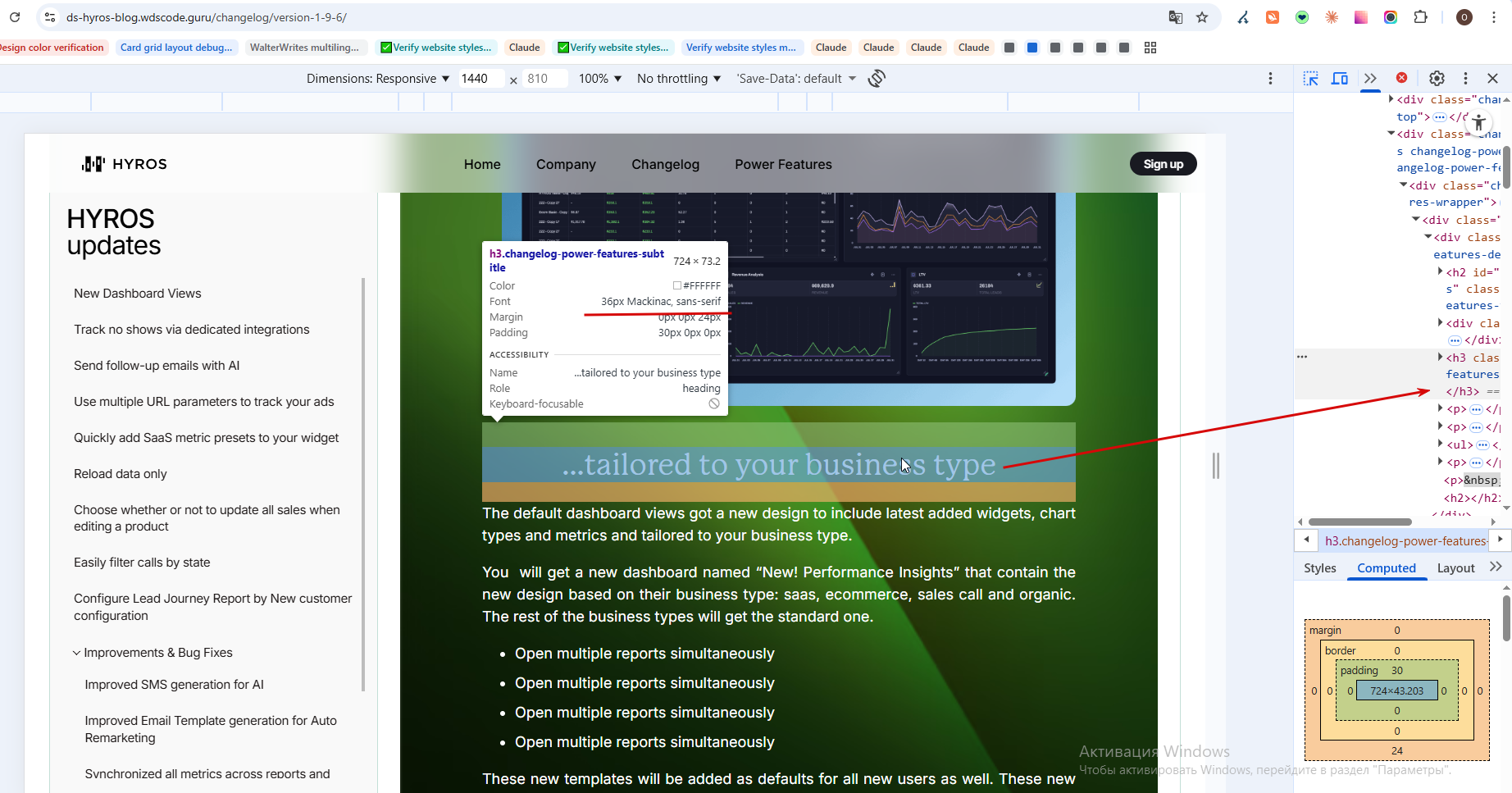Click the Google Translate icon in address bar
This screenshot has height=793, width=1512.
[x=1175, y=17]
